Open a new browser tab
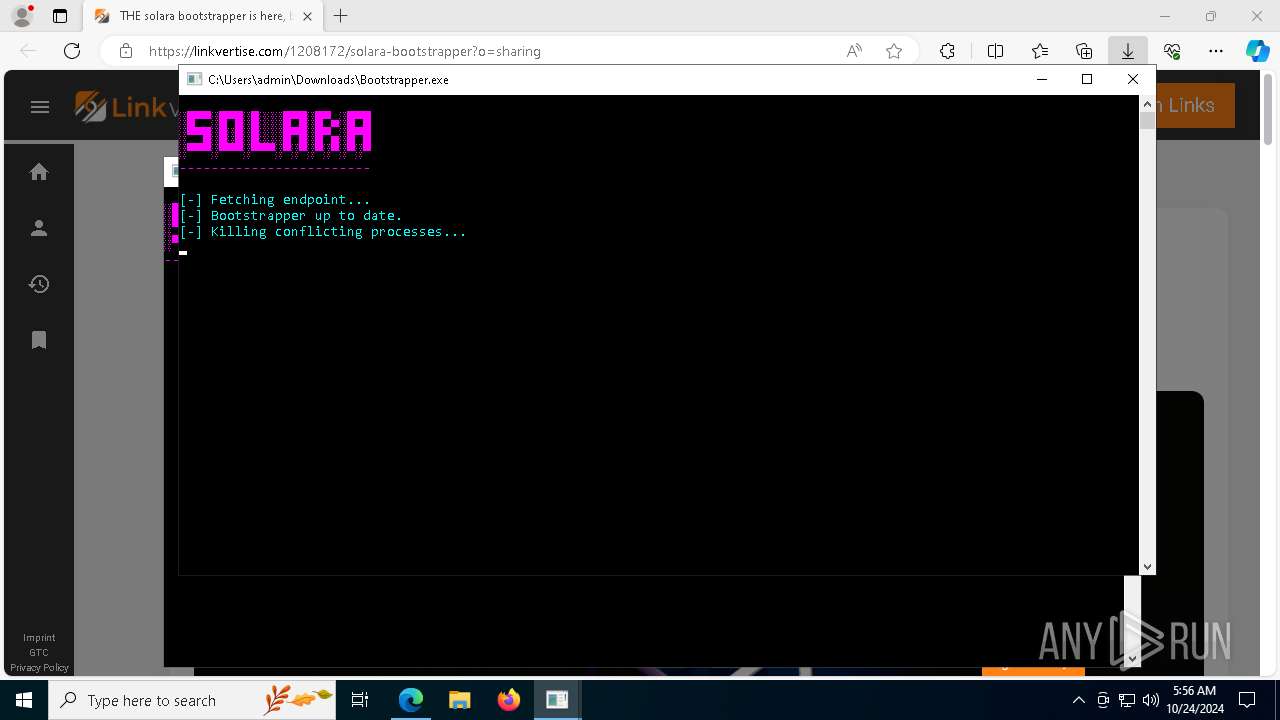The height and width of the screenshot is (720, 1280). (341, 16)
